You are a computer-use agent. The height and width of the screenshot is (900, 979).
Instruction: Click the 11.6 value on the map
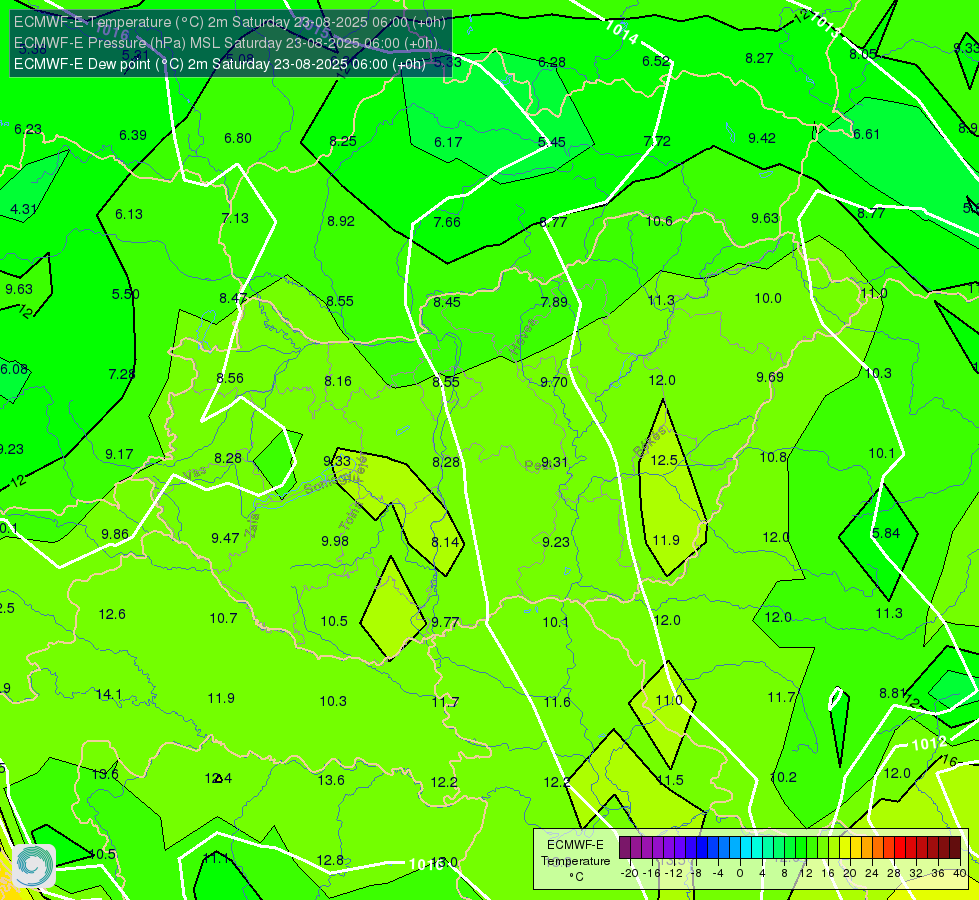557,702
